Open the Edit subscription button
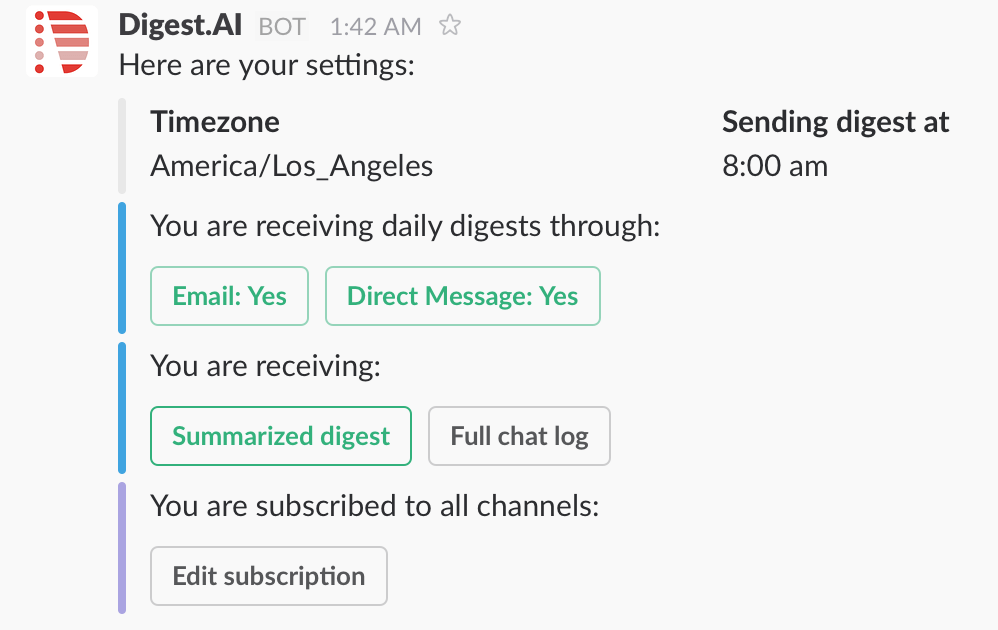Image resolution: width=998 pixels, height=630 pixels. [x=269, y=576]
